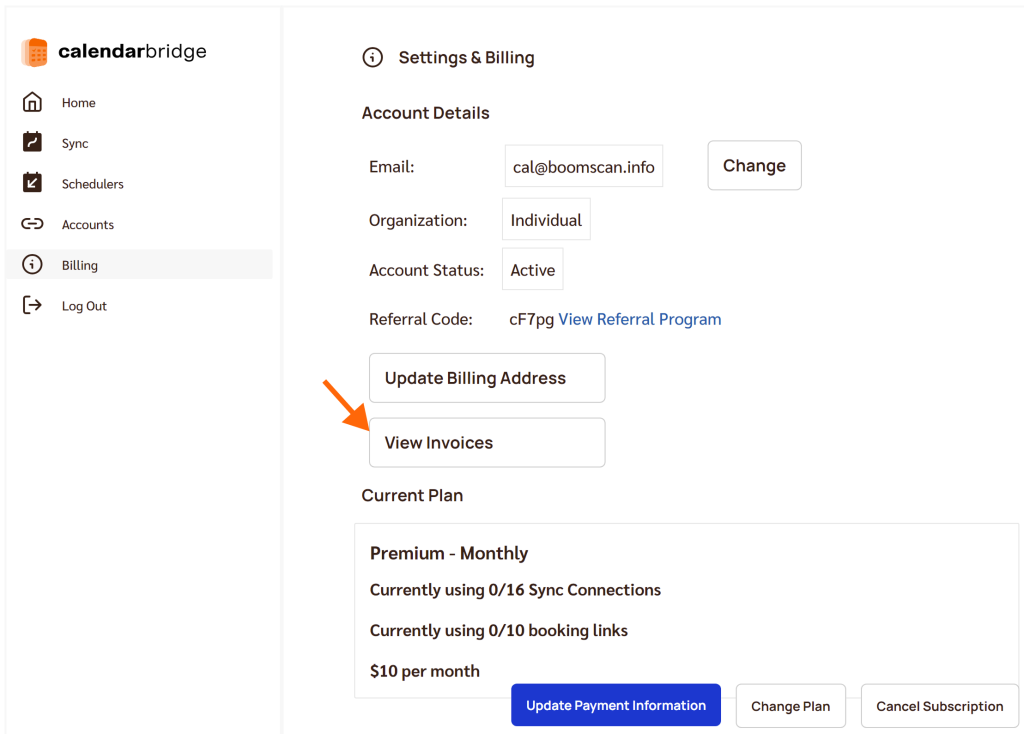This screenshot has width=1024, height=734.
Task: Click the calendarbridge logo icon
Action: pyautogui.click(x=35, y=52)
